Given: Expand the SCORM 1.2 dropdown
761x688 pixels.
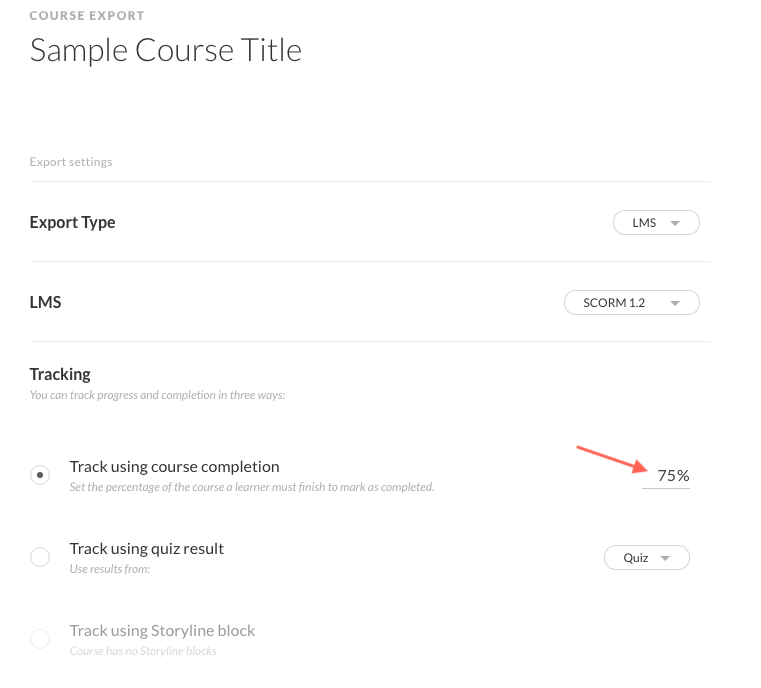Looking at the screenshot, I should click(x=631, y=303).
